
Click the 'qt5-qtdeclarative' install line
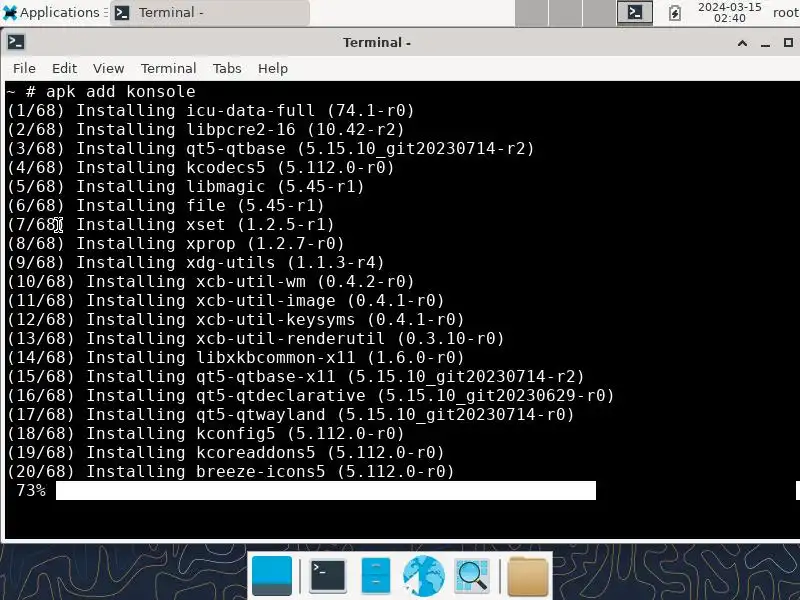pos(311,395)
